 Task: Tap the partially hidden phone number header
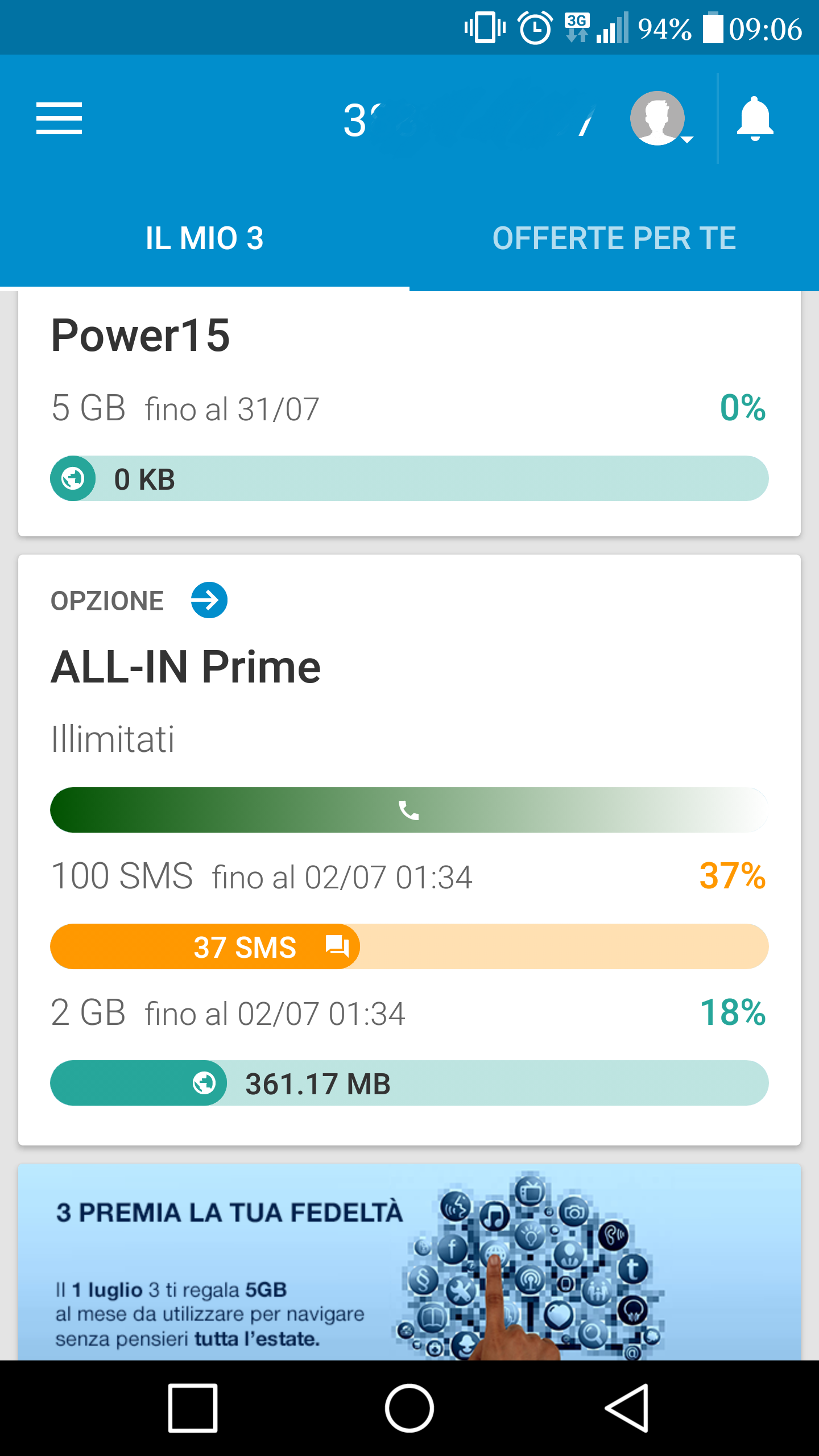tap(469, 119)
